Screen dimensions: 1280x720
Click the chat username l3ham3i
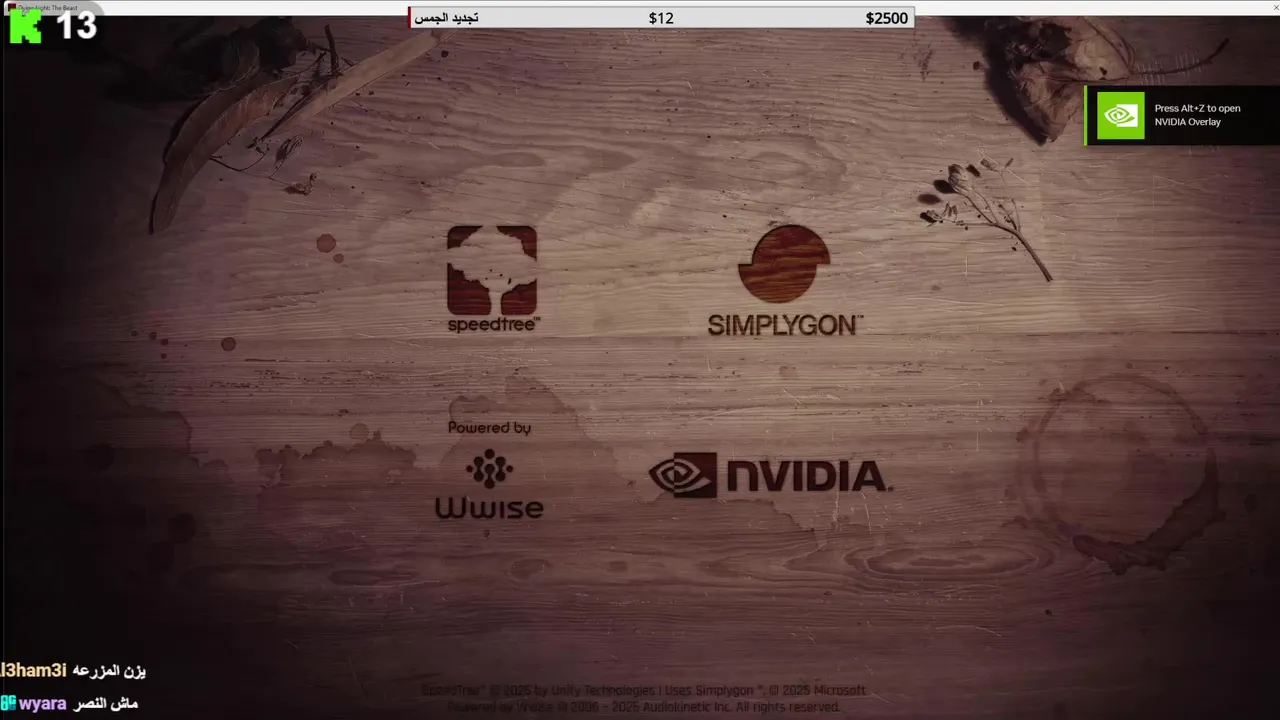33,671
